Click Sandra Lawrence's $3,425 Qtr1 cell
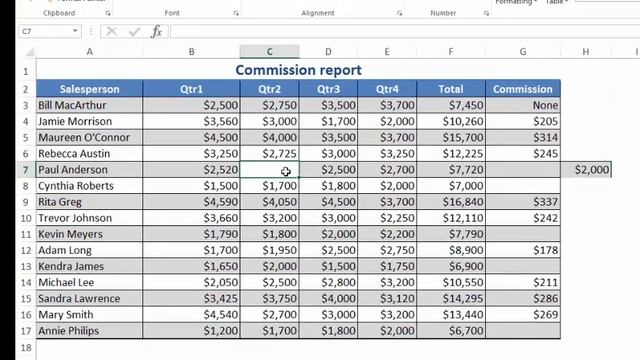The width and height of the screenshot is (640, 360). click(191, 298)
